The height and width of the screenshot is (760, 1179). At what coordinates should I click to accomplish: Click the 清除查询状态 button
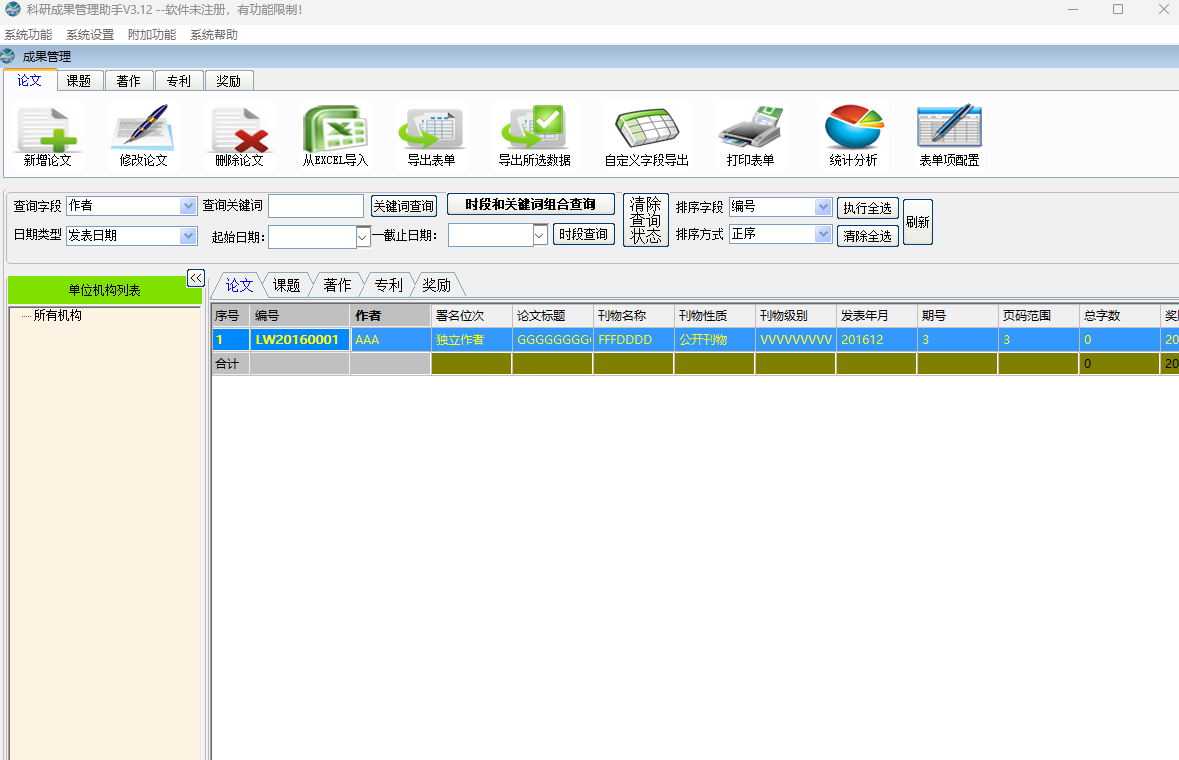(646, 220)
